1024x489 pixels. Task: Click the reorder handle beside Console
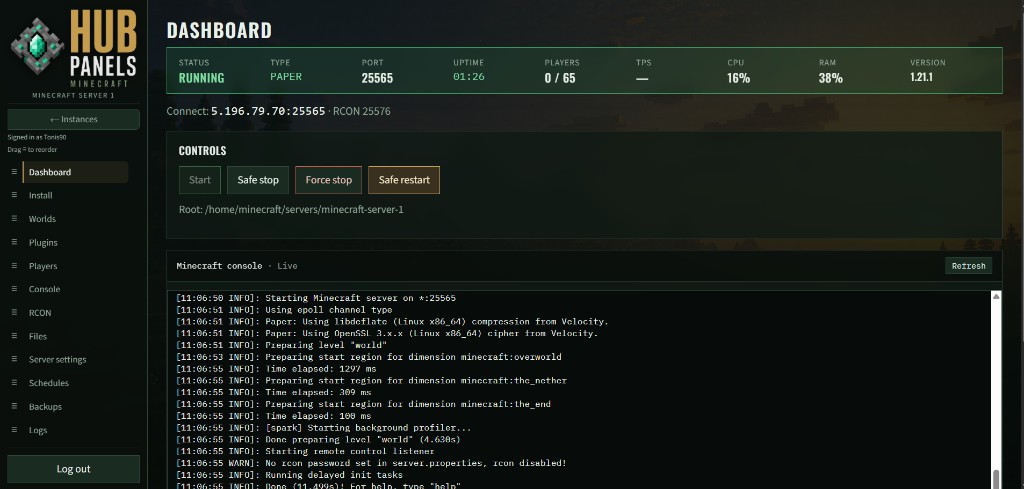14,289
